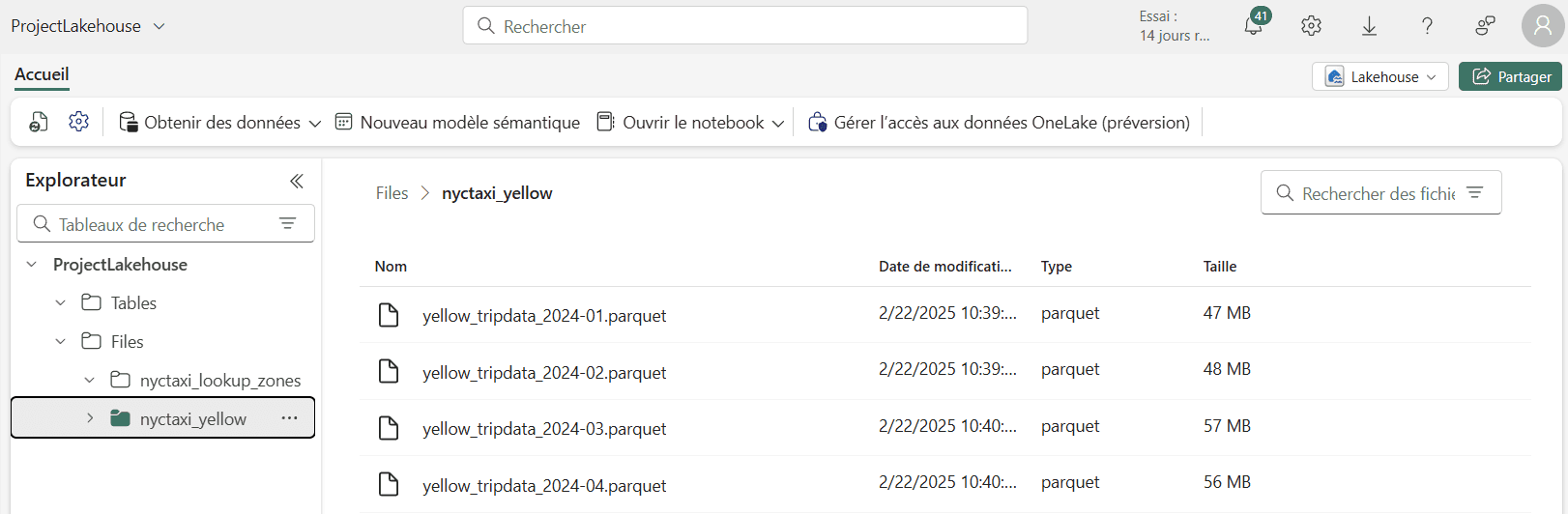1568x514 pixels.
Task: Sort by Date de modification column header
Action: 945,267
